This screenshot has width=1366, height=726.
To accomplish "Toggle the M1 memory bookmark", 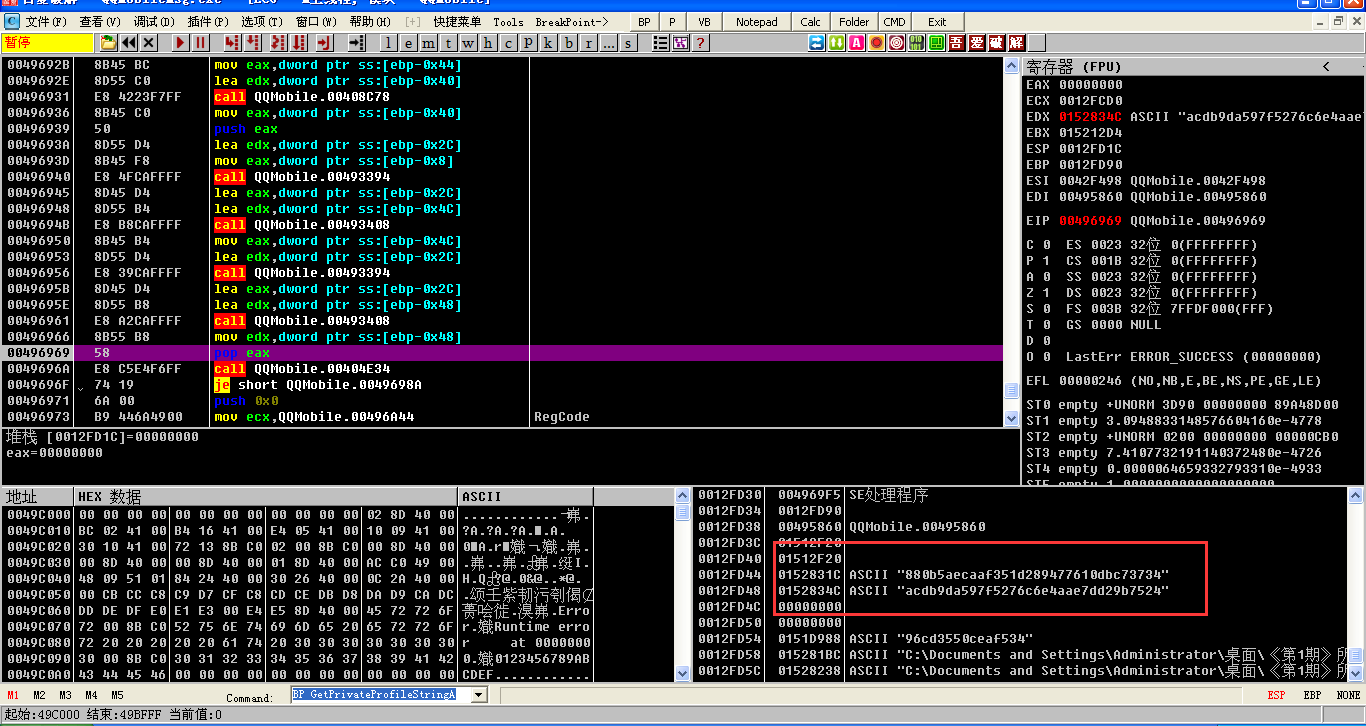I will tap(13, 695).
